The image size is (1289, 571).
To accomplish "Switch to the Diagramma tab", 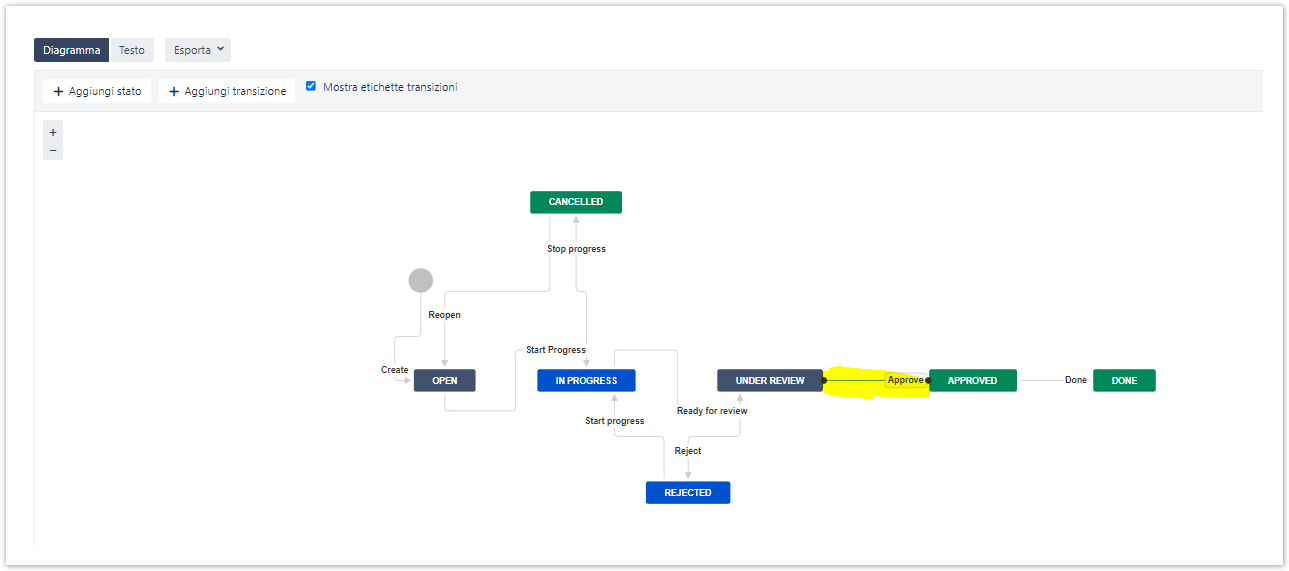I will tap(71, 50).
